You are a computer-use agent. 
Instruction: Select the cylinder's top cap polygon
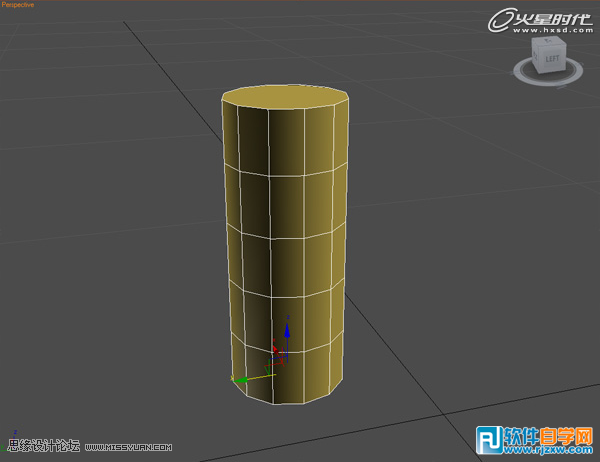click(x=285, y=97)
